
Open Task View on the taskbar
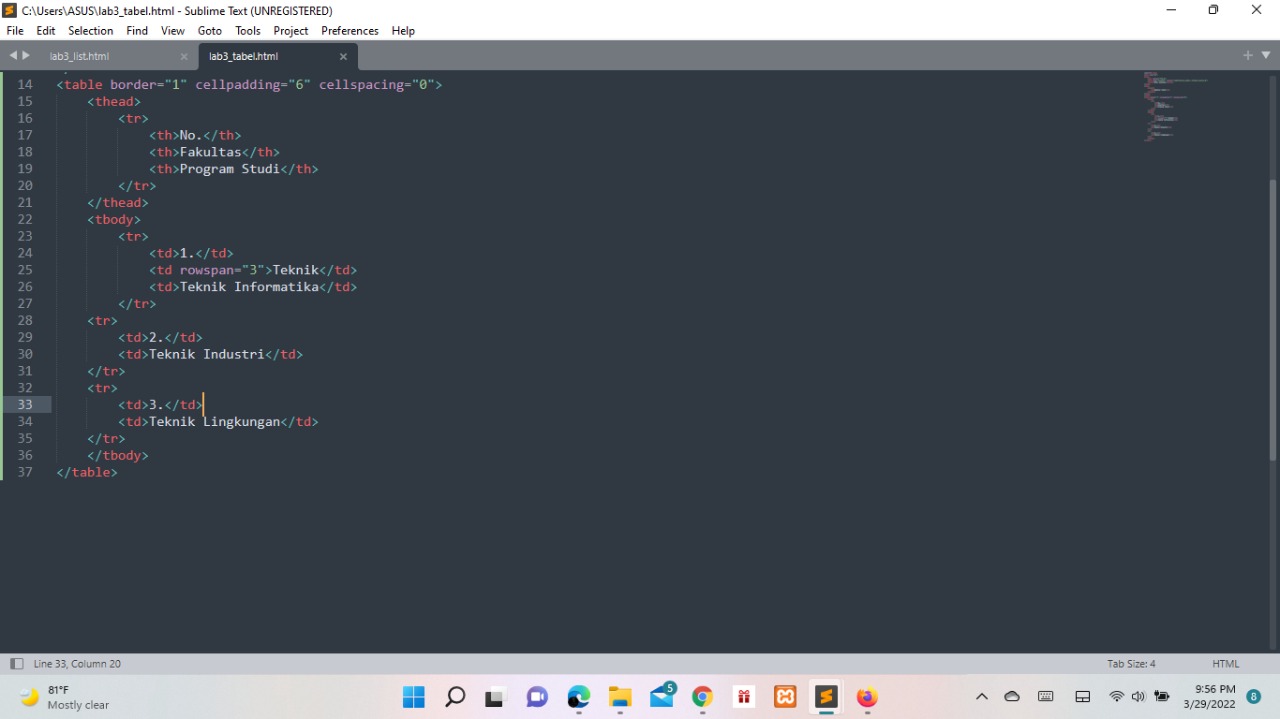pyautogui.click(x=495, y=697)
